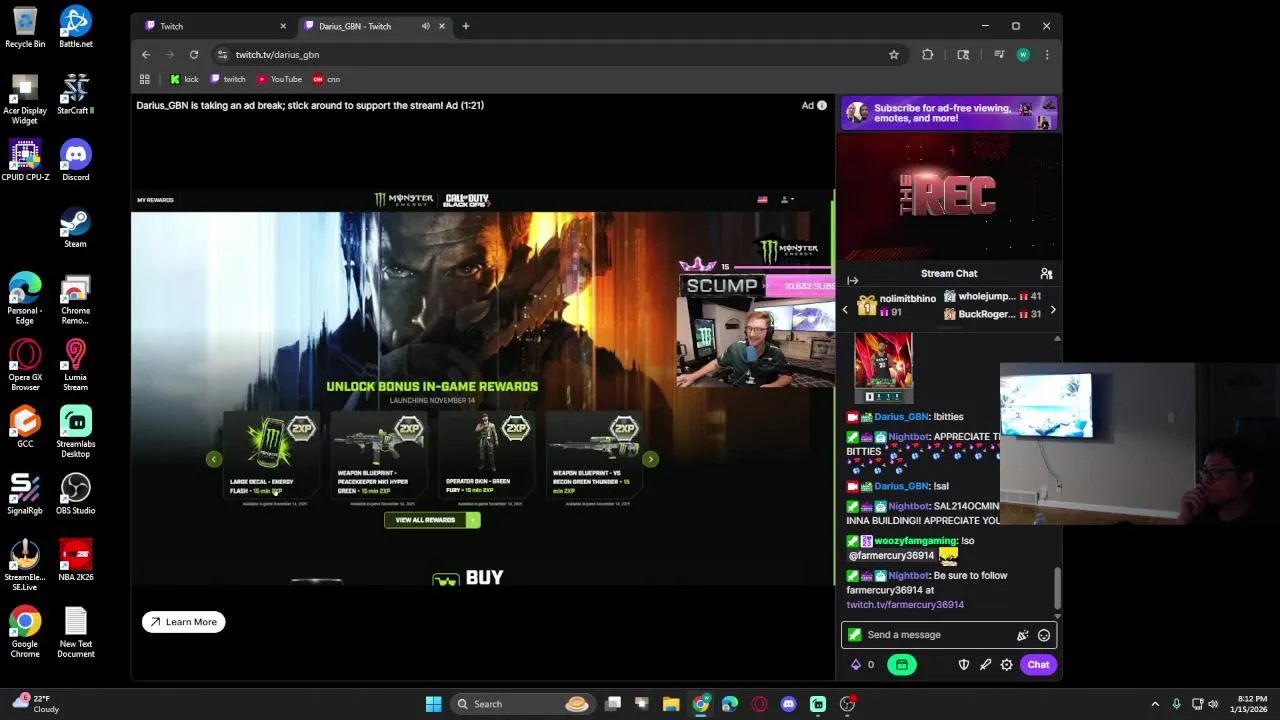This screenshot has width=1280, height=720.
Task: Open a new Chrome tab
Action: click(466, 26)
